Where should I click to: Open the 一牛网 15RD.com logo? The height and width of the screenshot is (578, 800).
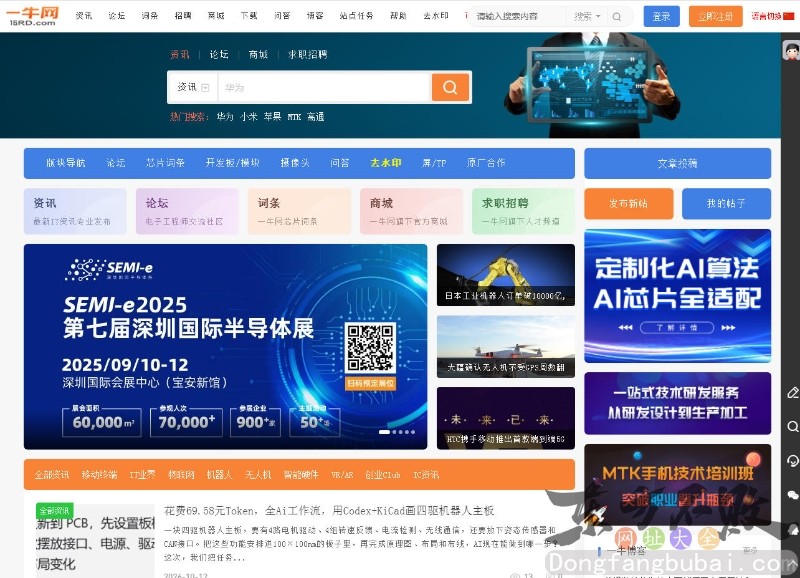click(x=33, y=16)
